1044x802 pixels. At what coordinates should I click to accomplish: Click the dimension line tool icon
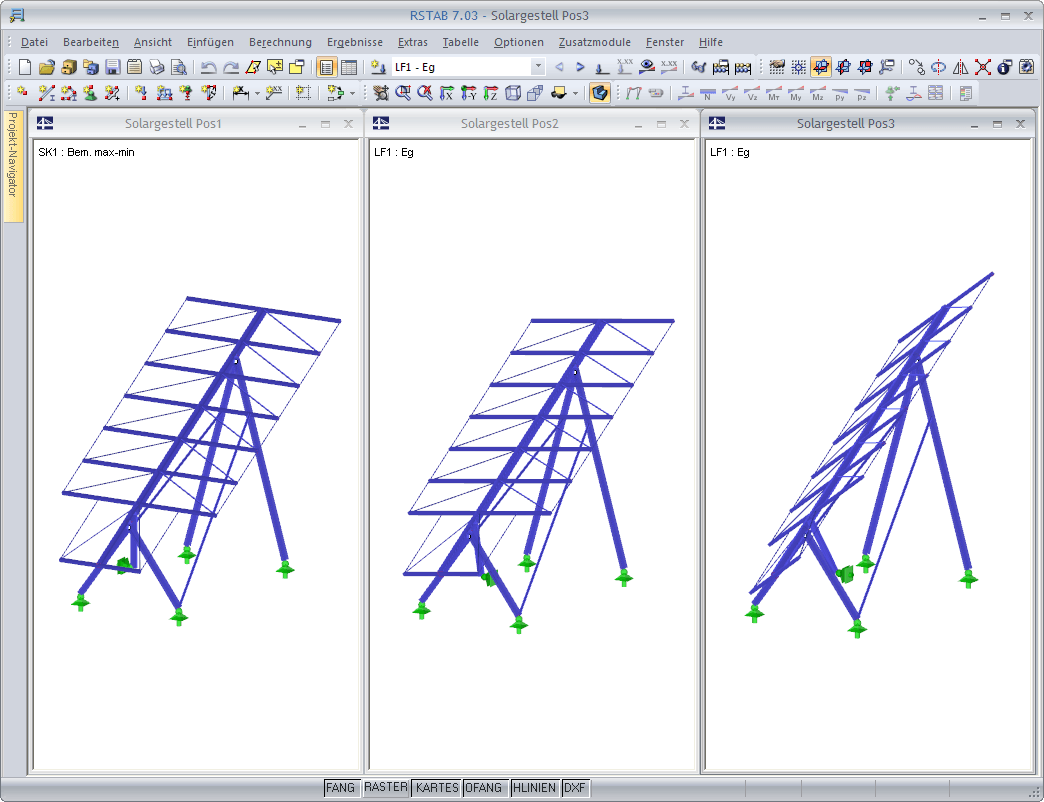click(x=241, y=93)
